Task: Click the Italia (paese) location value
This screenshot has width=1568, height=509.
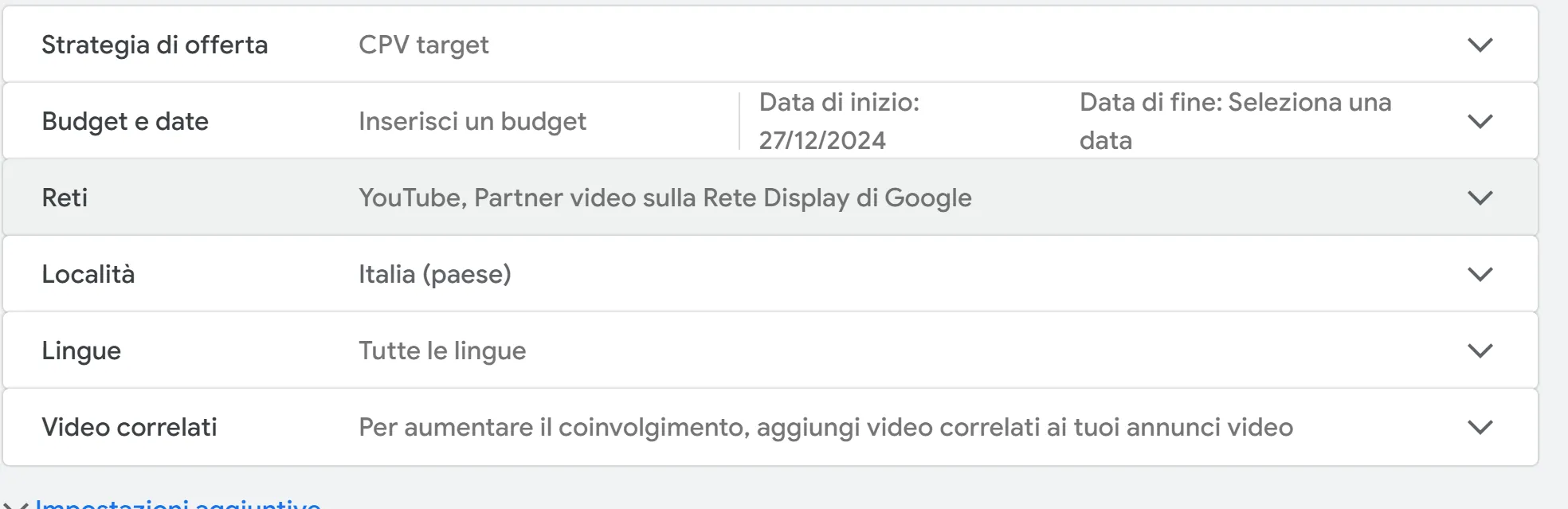Action: coord(435,274)
